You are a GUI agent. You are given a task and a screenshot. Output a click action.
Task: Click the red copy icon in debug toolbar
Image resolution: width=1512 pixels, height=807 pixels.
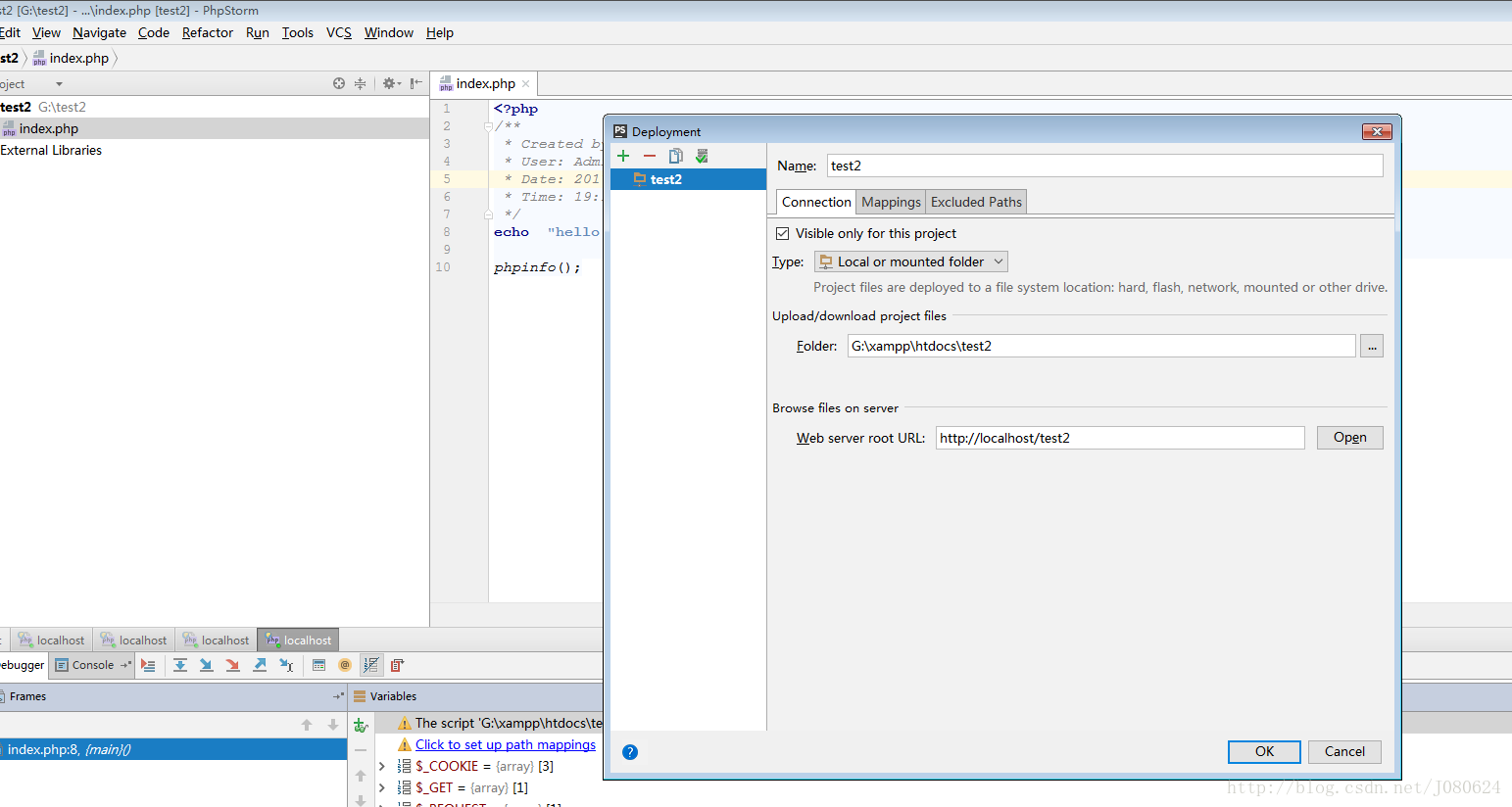pyautogui.click(x=397, y=665)
